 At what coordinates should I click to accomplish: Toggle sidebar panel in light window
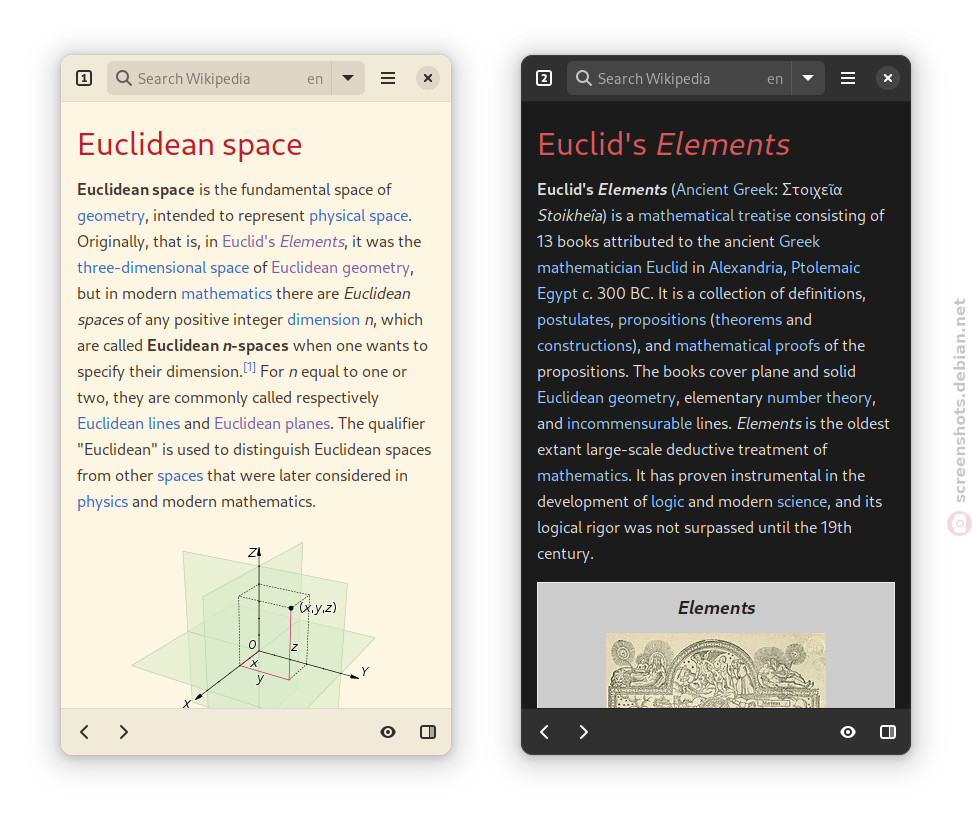point(428,732)
